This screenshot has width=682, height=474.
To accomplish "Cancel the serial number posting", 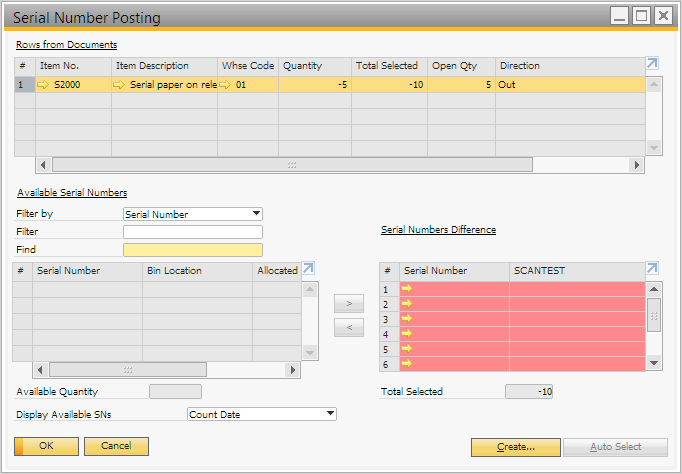I will (116, 446).
